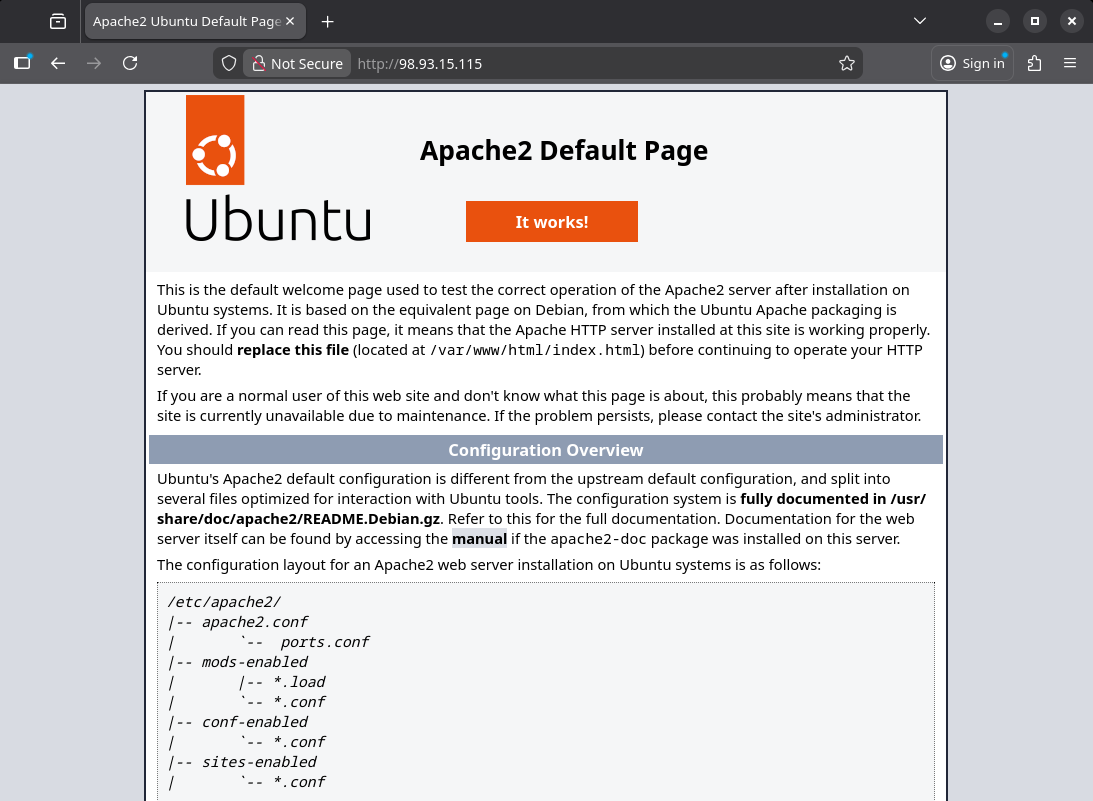Click the Sign in button

pos(971,62)
